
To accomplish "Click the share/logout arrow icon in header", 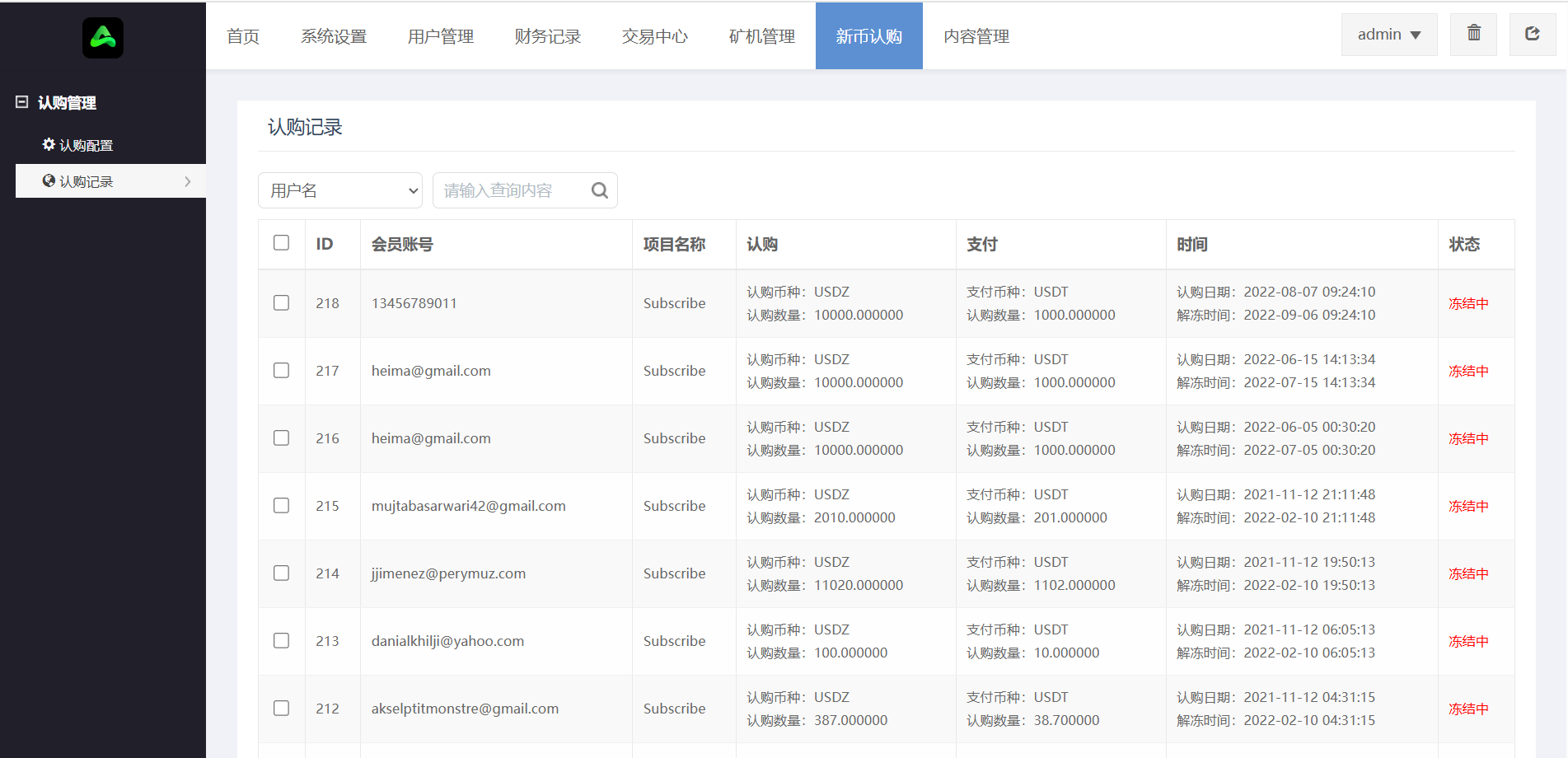I will click(x=1532, y=34).
